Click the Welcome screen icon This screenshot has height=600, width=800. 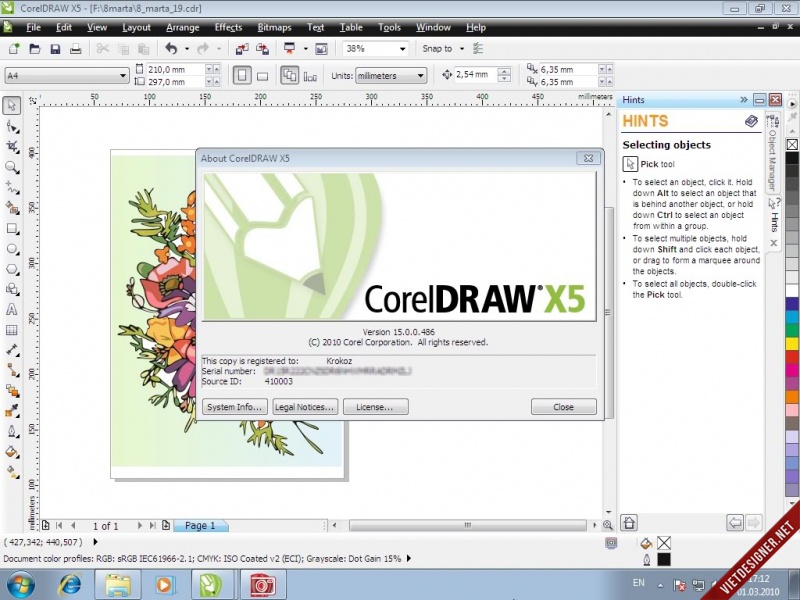click(x=321, y=48)
